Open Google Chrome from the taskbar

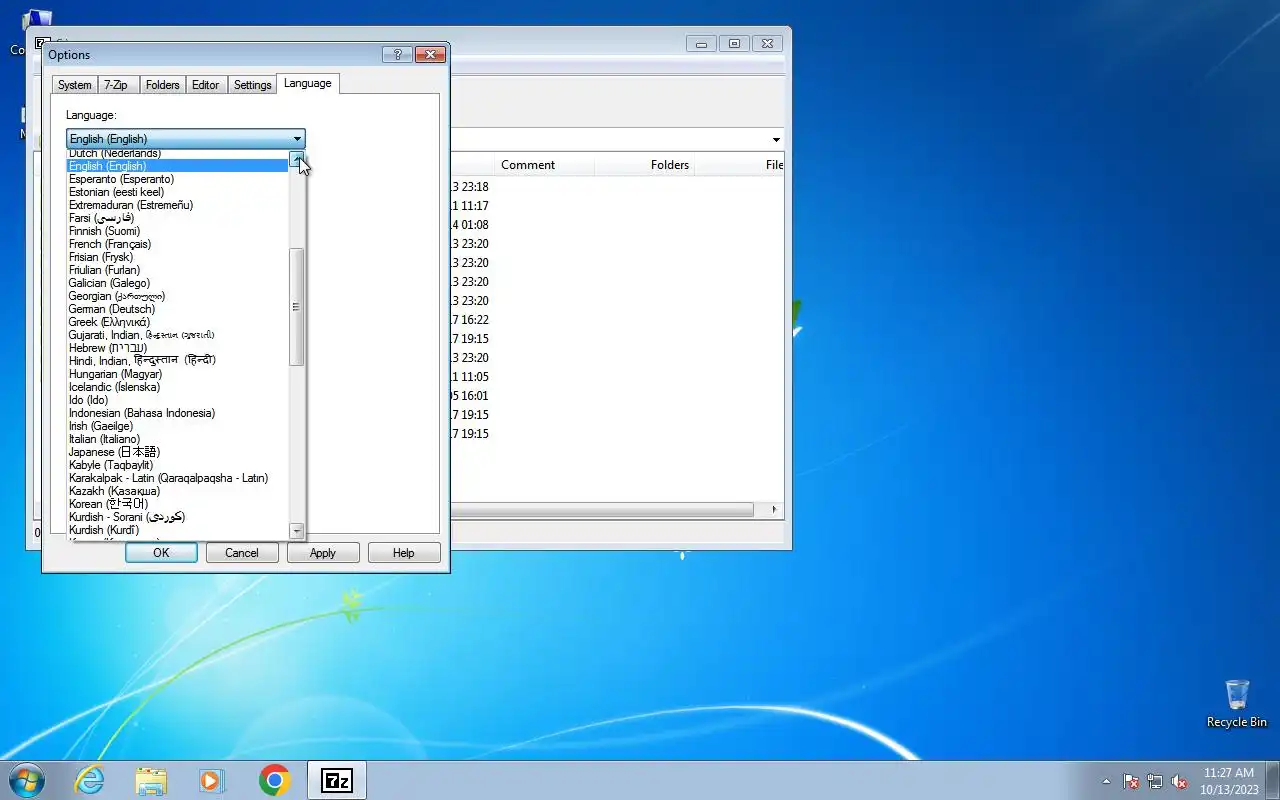pyautogui.click(x=274, y=780)
